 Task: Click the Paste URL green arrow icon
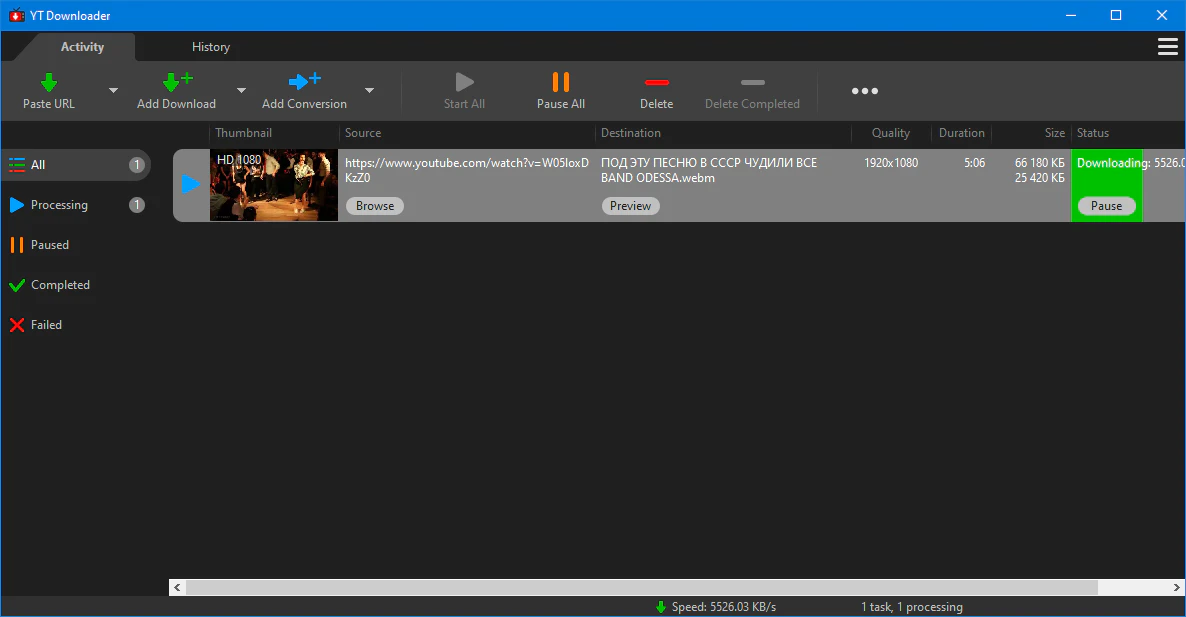click(49, 83)
